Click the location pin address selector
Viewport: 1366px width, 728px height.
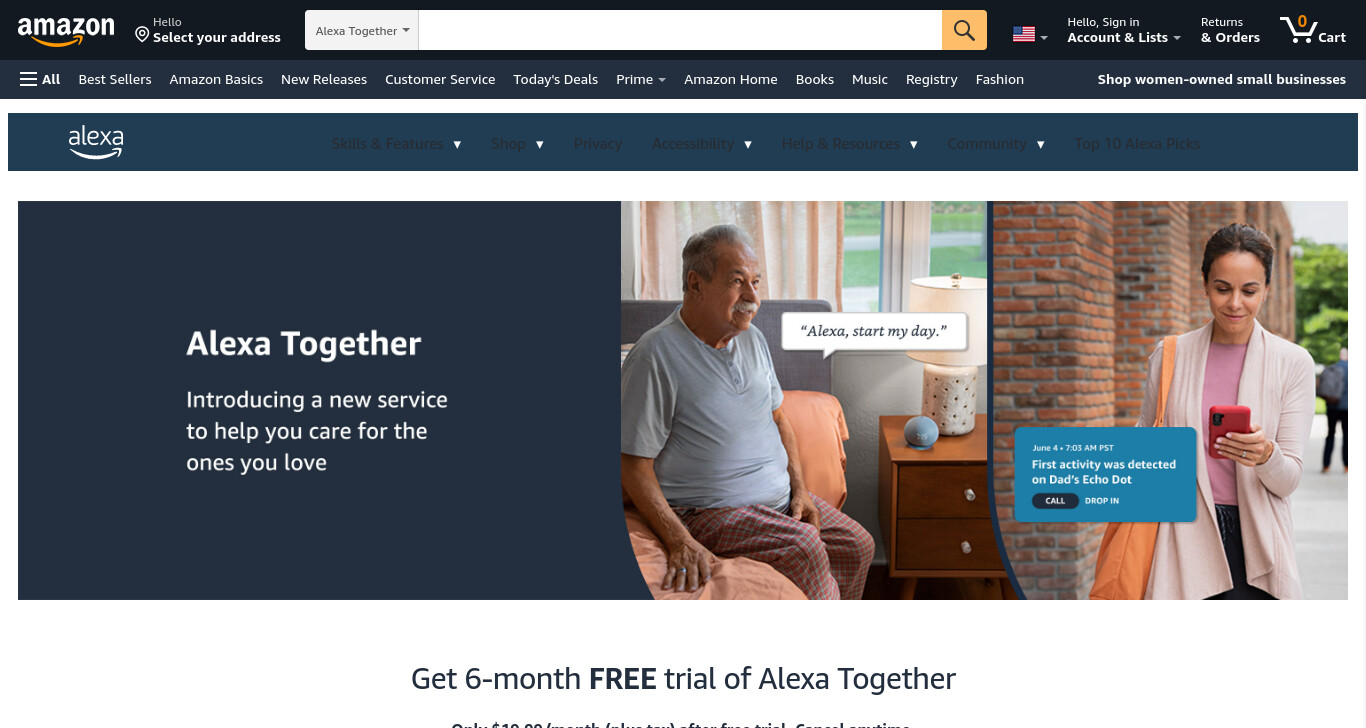pyautogui.click(x=208, y=30)
